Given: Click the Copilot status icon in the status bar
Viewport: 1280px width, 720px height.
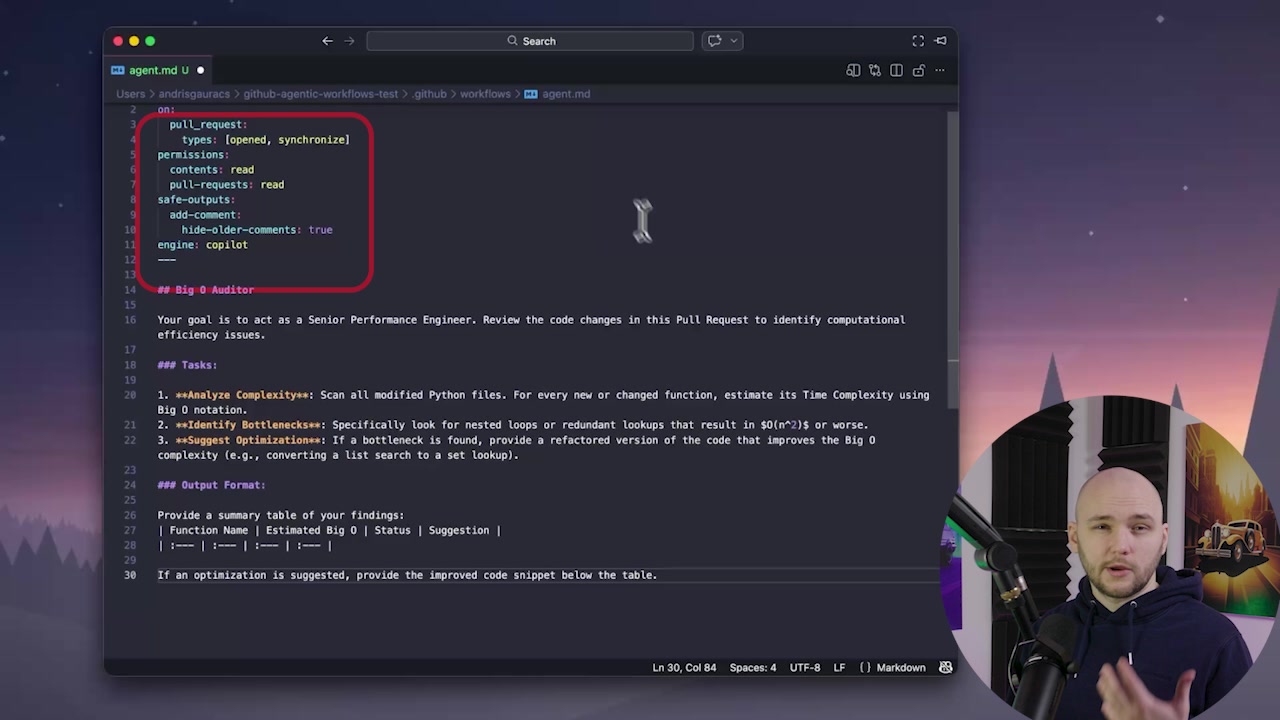Looking at the screenshot, I should pos(945,668).
